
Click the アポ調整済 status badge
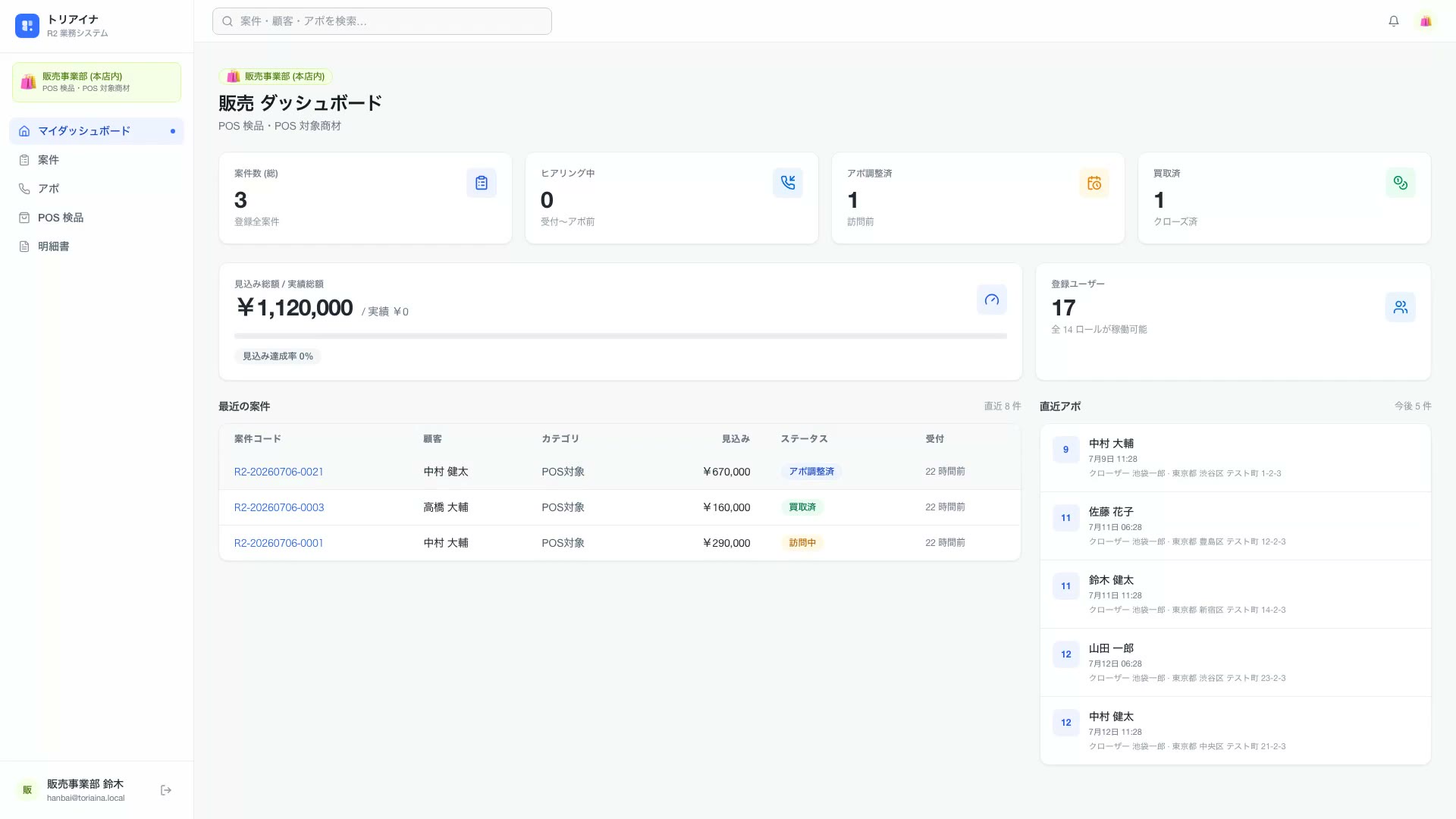(x=811, y=472)
